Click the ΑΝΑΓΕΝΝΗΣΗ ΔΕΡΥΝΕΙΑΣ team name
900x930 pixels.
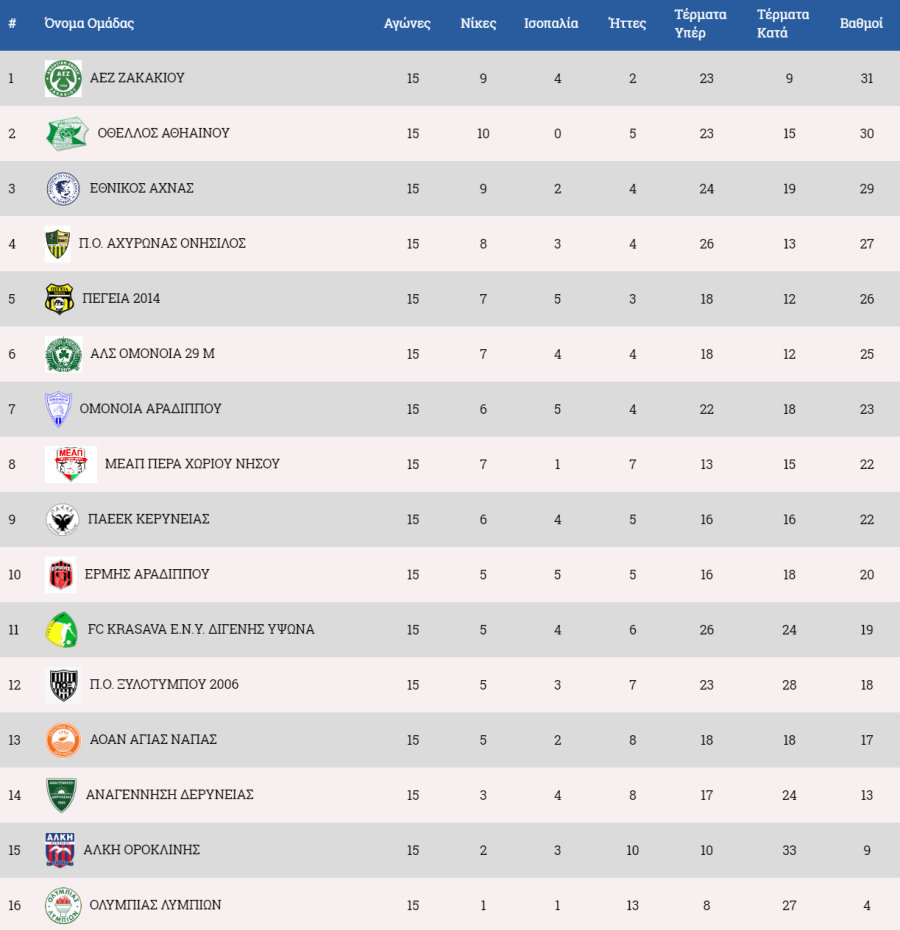(170, 795)
